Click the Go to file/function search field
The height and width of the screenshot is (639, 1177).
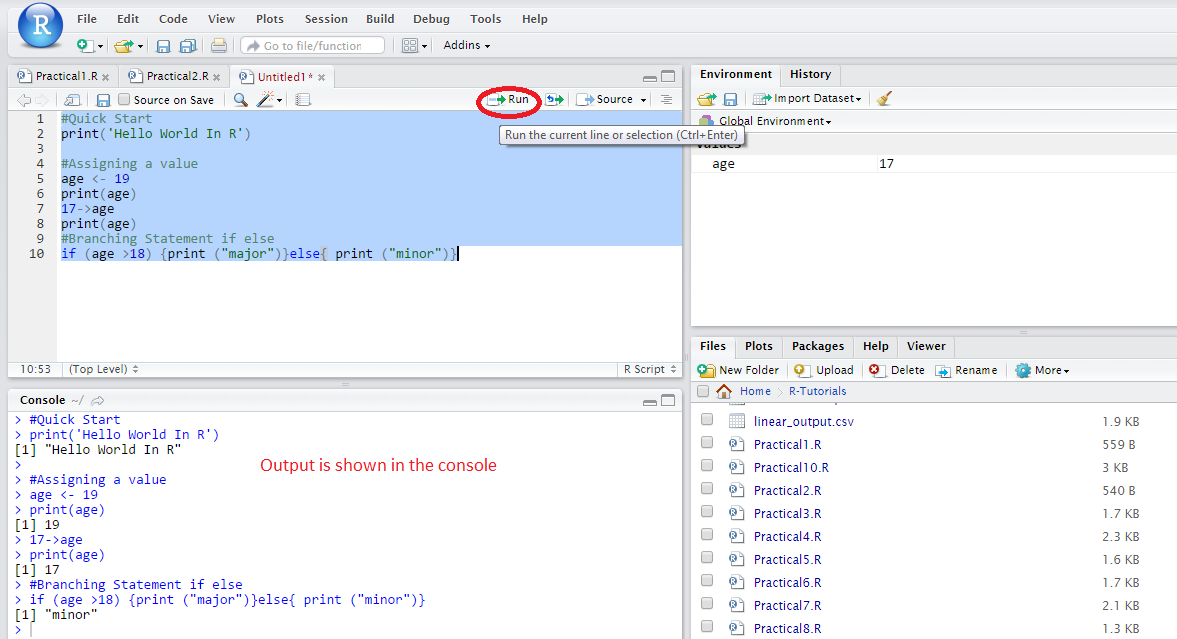312,44
